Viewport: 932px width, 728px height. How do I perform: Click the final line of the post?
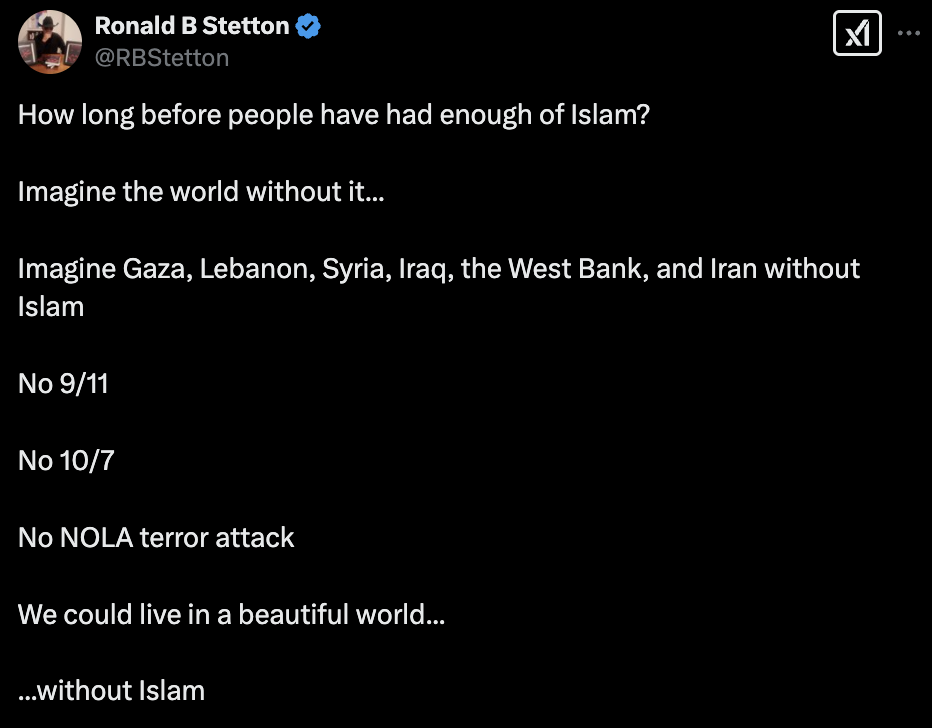click(x=111, y=691)
